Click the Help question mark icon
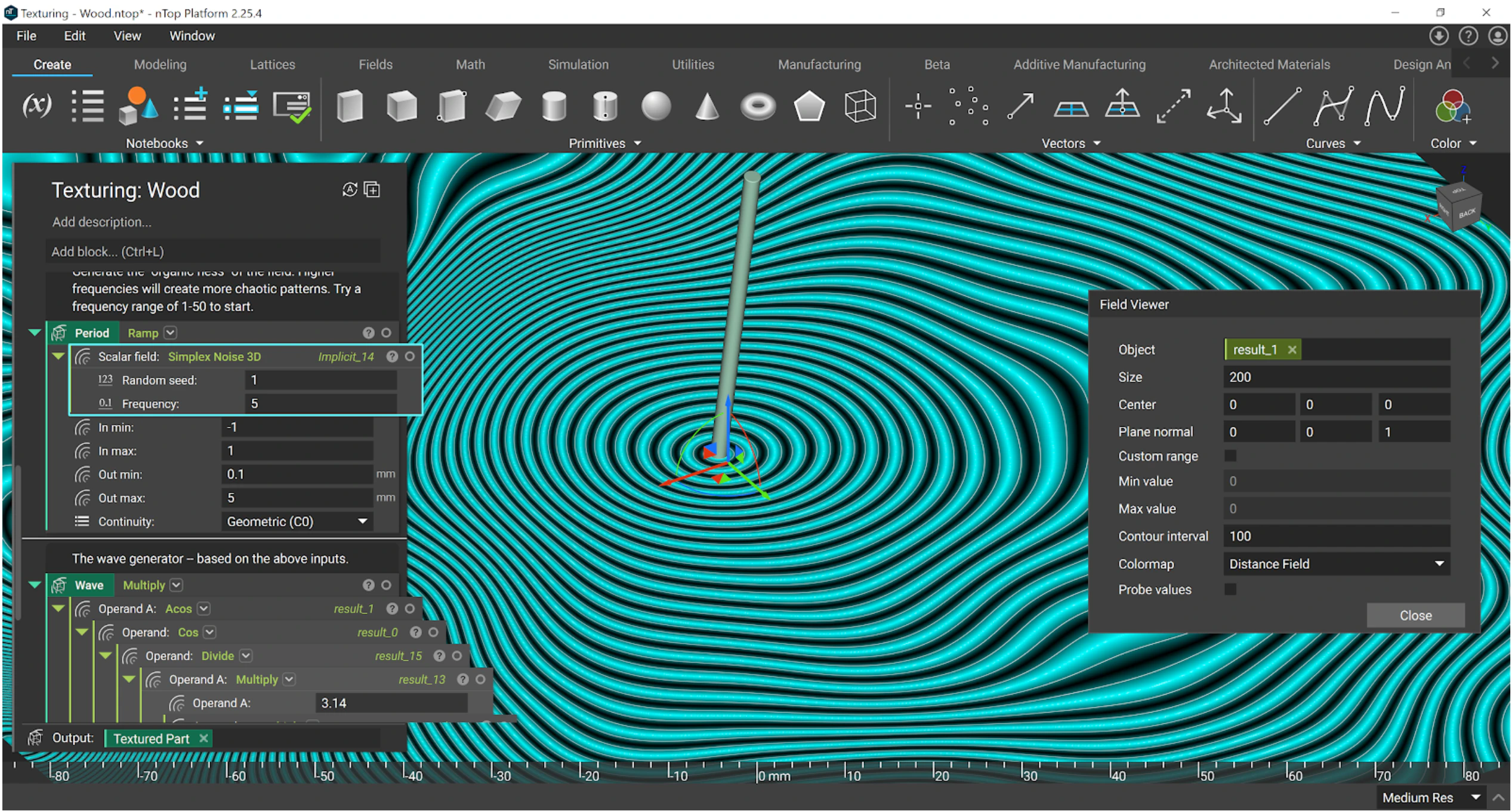1512x811 pixels. 1468,36
